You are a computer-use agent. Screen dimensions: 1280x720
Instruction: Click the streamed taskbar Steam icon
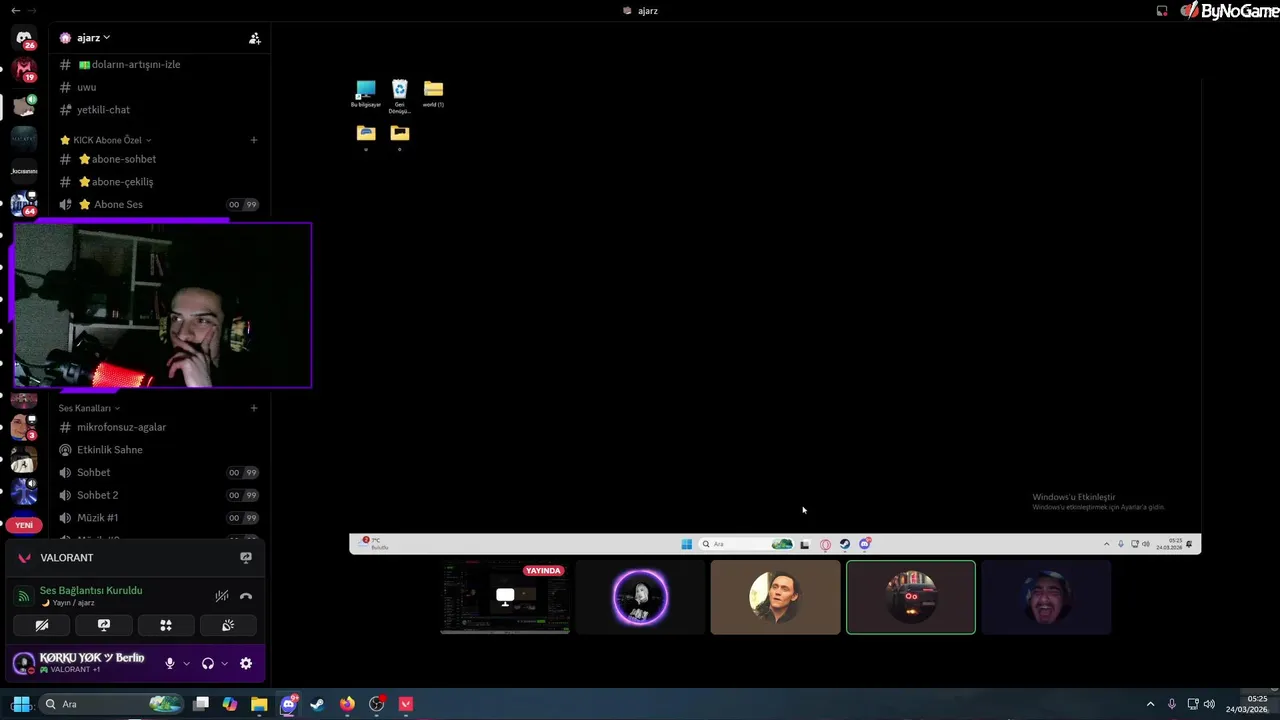(845, 544)
